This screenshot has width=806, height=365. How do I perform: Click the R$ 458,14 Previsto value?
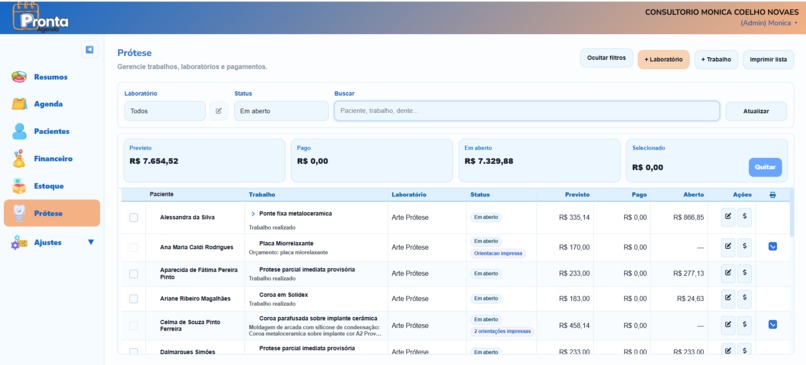574,325
